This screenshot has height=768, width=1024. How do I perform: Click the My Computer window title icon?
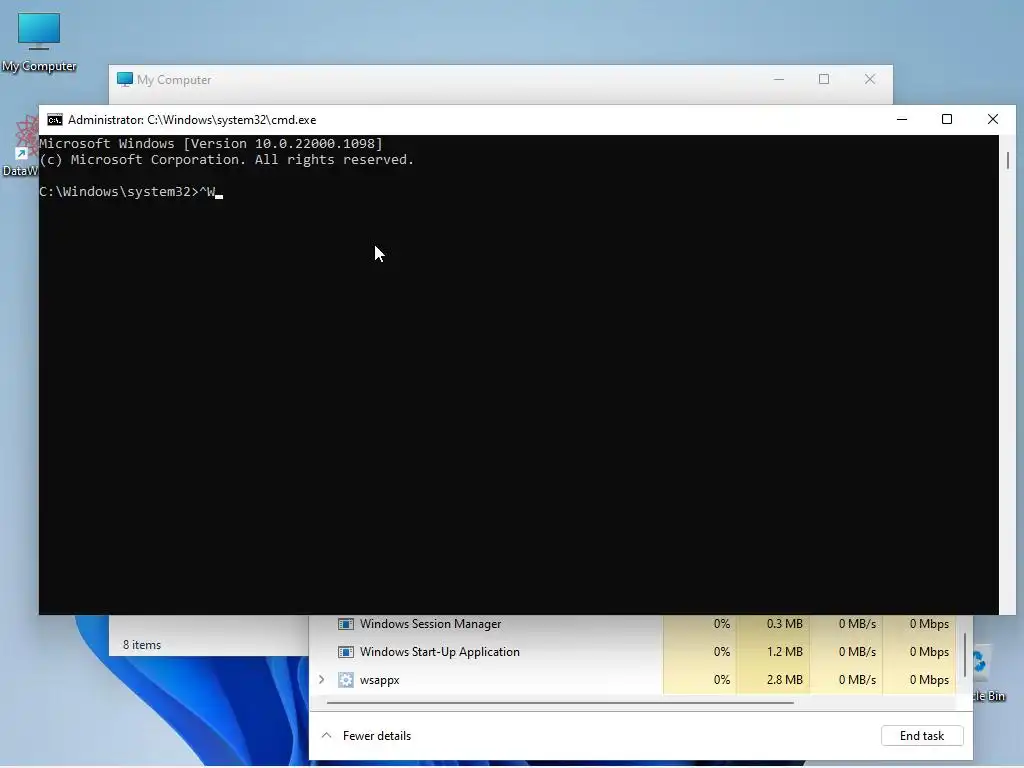coord(125,80)
